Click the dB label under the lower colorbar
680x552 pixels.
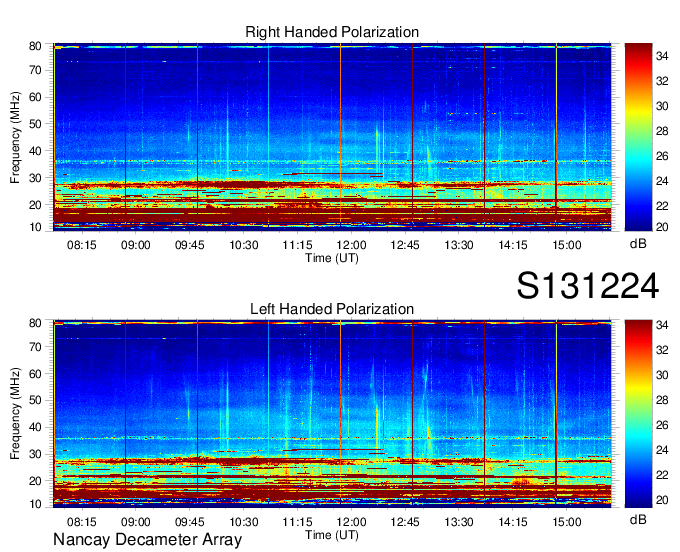638,519
